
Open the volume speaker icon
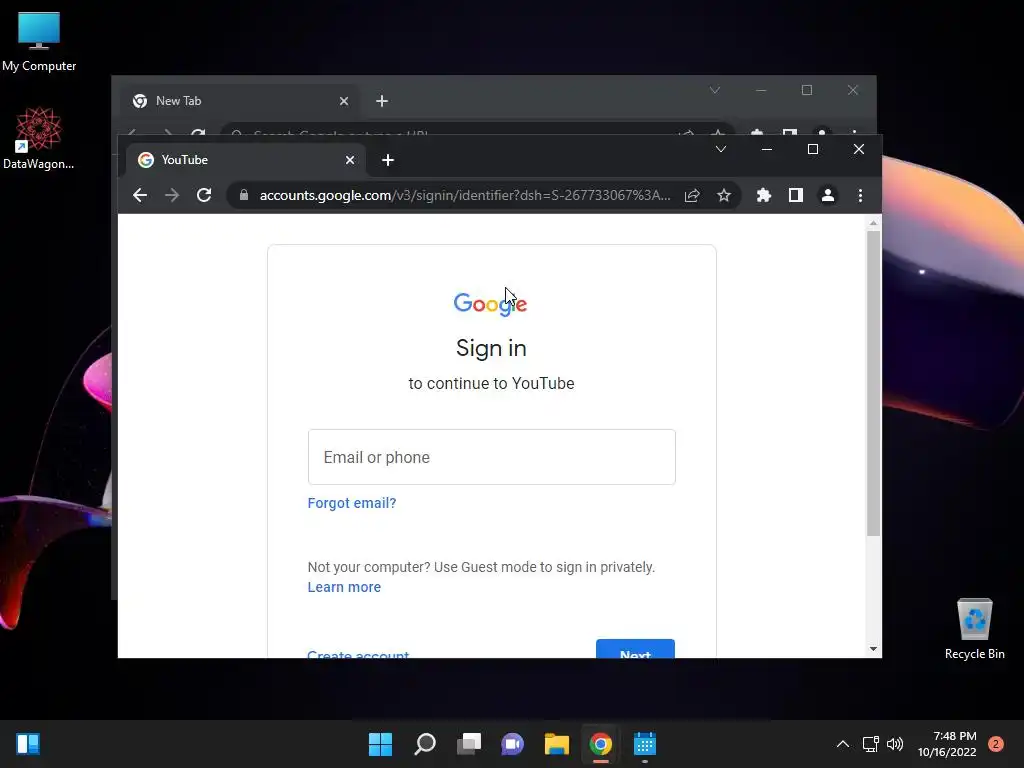coord(895,744)
